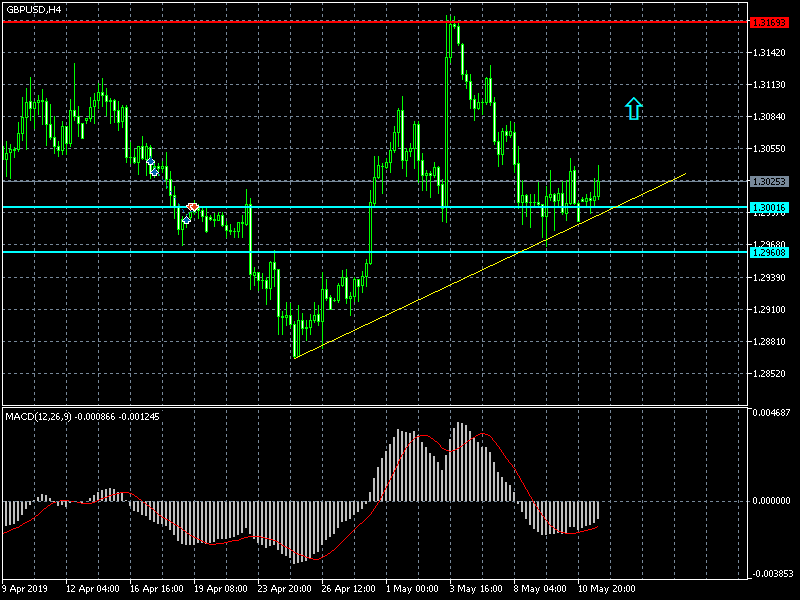Click the blue buy arrow below red marker
Screen dimensions: 800x600
(x=186, y=219)
